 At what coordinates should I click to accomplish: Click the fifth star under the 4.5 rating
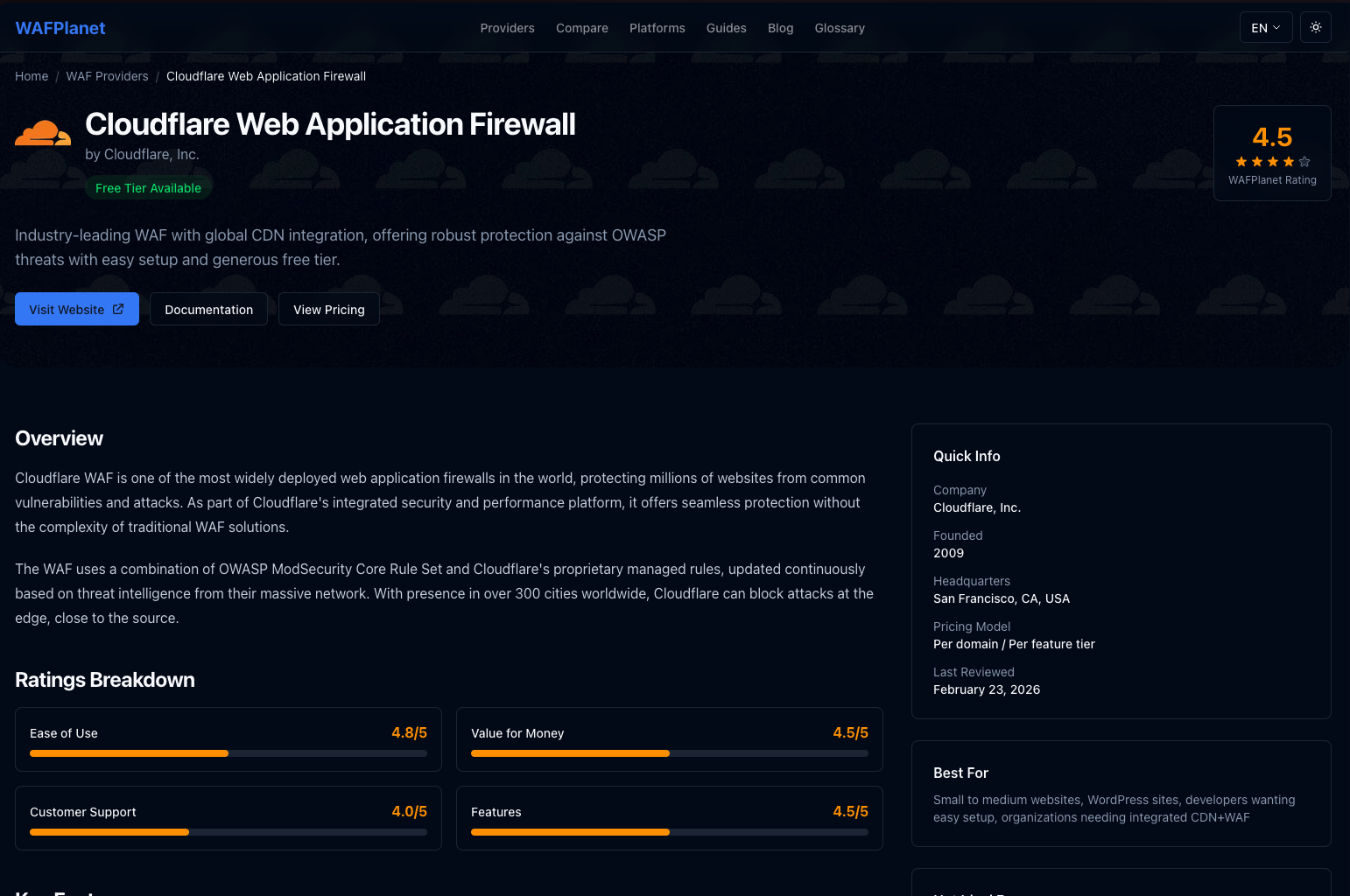[x=1304, y=161]
